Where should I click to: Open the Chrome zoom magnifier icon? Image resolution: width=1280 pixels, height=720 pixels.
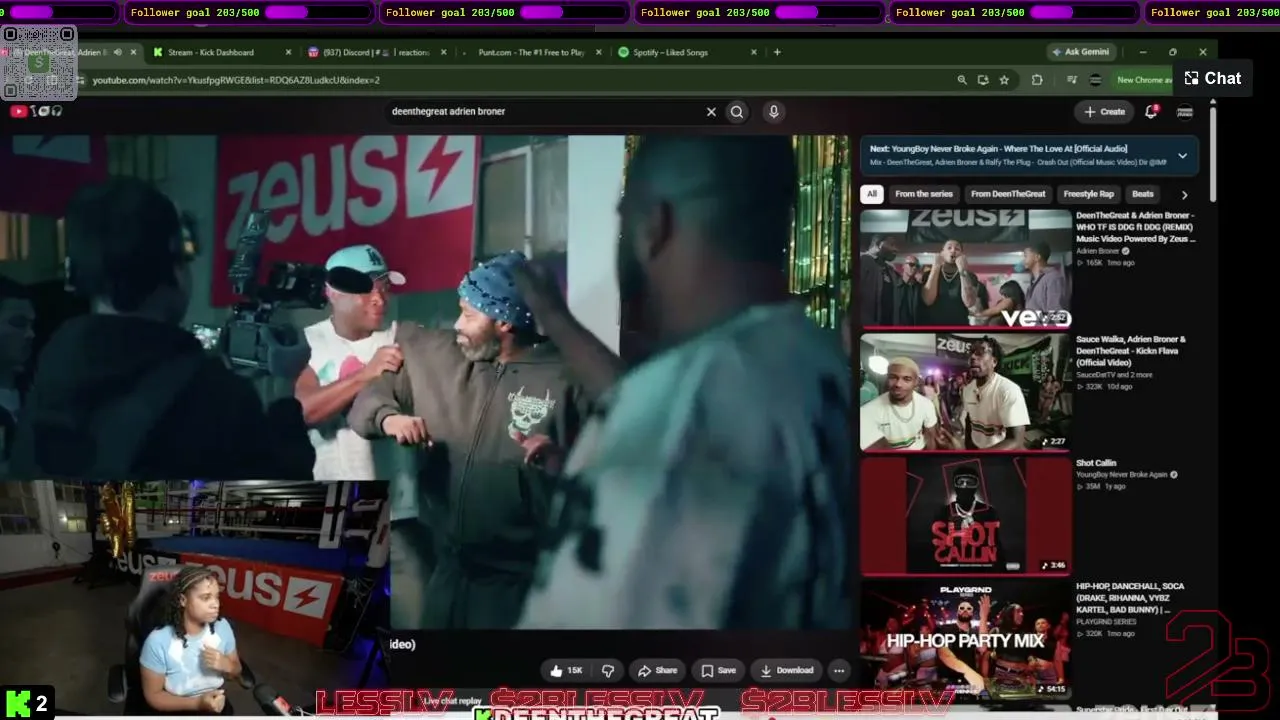click(962, 80)
